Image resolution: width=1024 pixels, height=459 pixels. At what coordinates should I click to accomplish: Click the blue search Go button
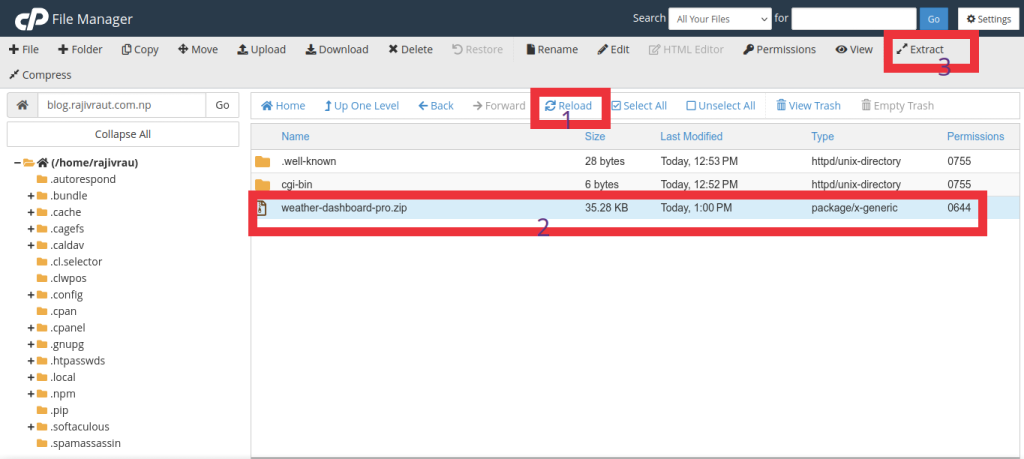(x=933, y=19)
